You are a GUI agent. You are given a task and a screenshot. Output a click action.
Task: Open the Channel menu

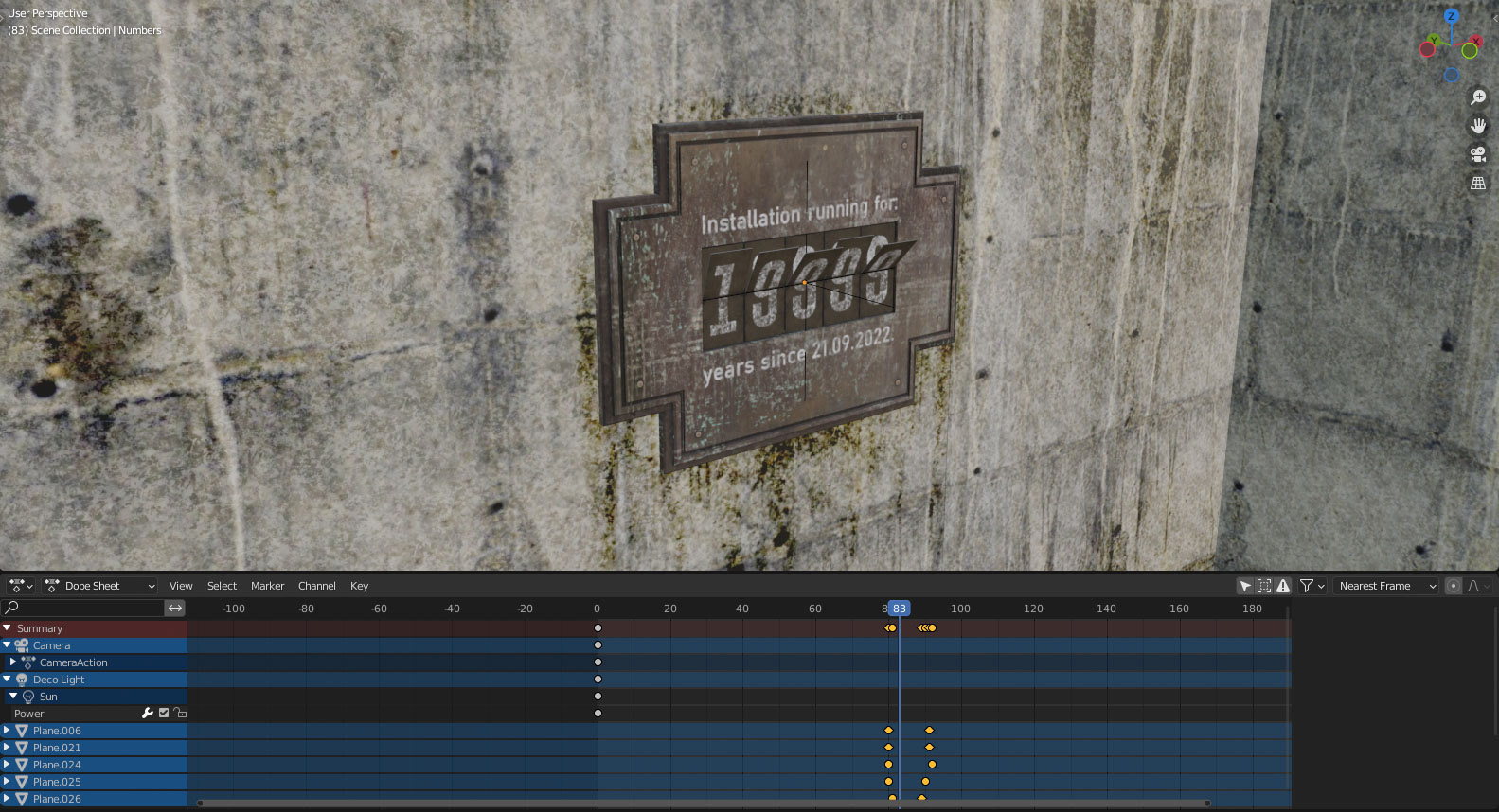[x=317, y=586]
